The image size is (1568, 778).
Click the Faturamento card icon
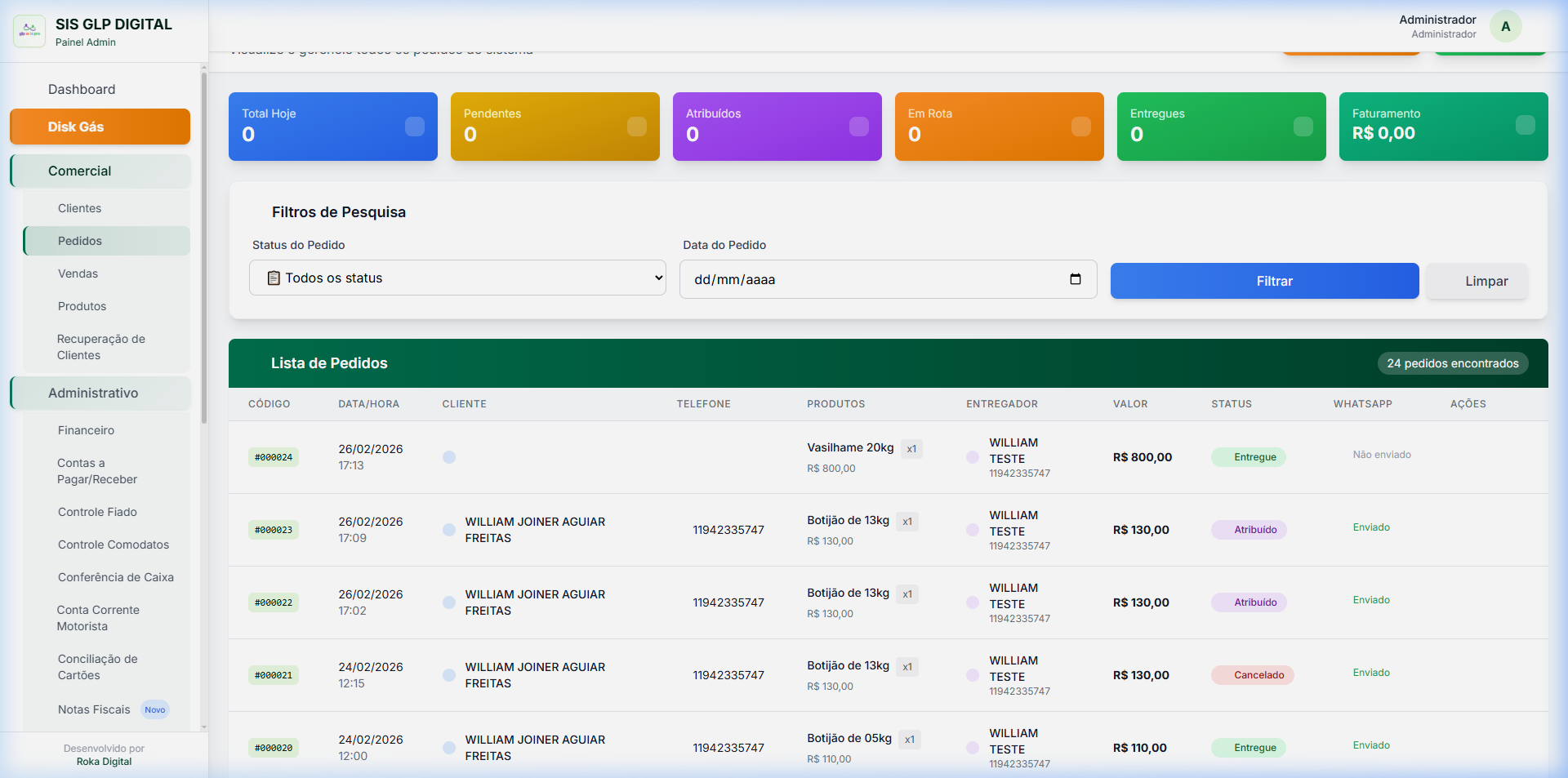1525,125
